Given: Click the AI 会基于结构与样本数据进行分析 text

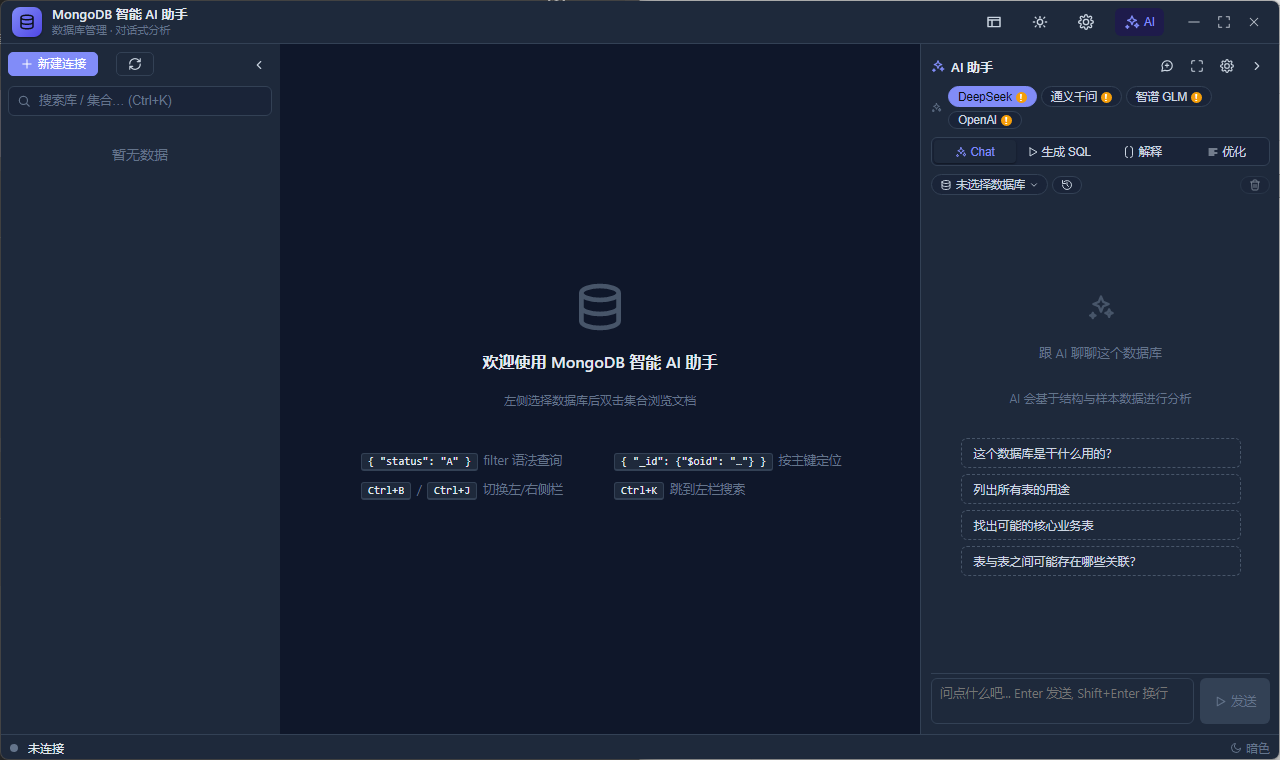Looking at the screenshot, I should [1100, 398].
